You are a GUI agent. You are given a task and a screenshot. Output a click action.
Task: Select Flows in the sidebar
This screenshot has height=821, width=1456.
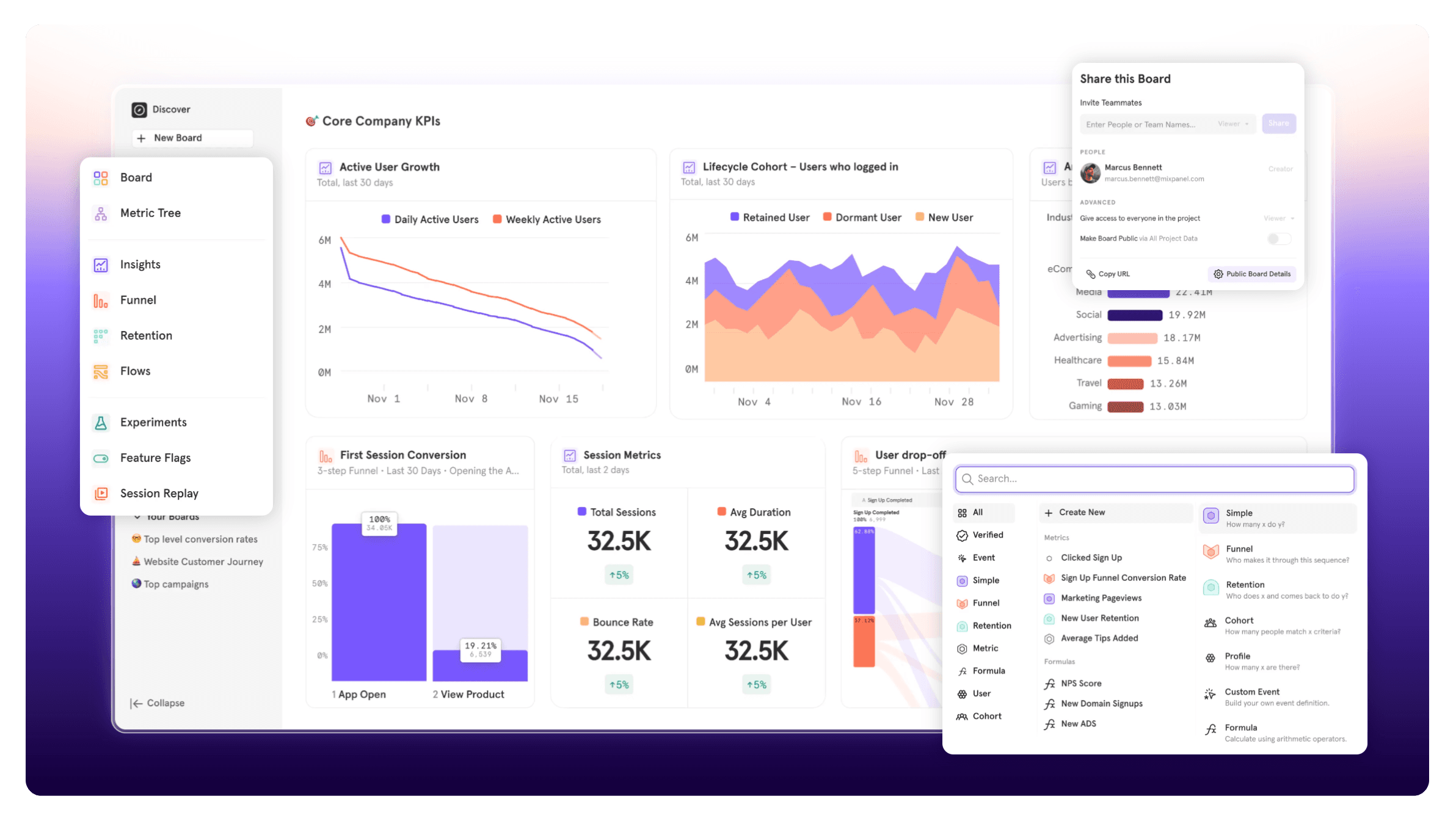point(135,371)
